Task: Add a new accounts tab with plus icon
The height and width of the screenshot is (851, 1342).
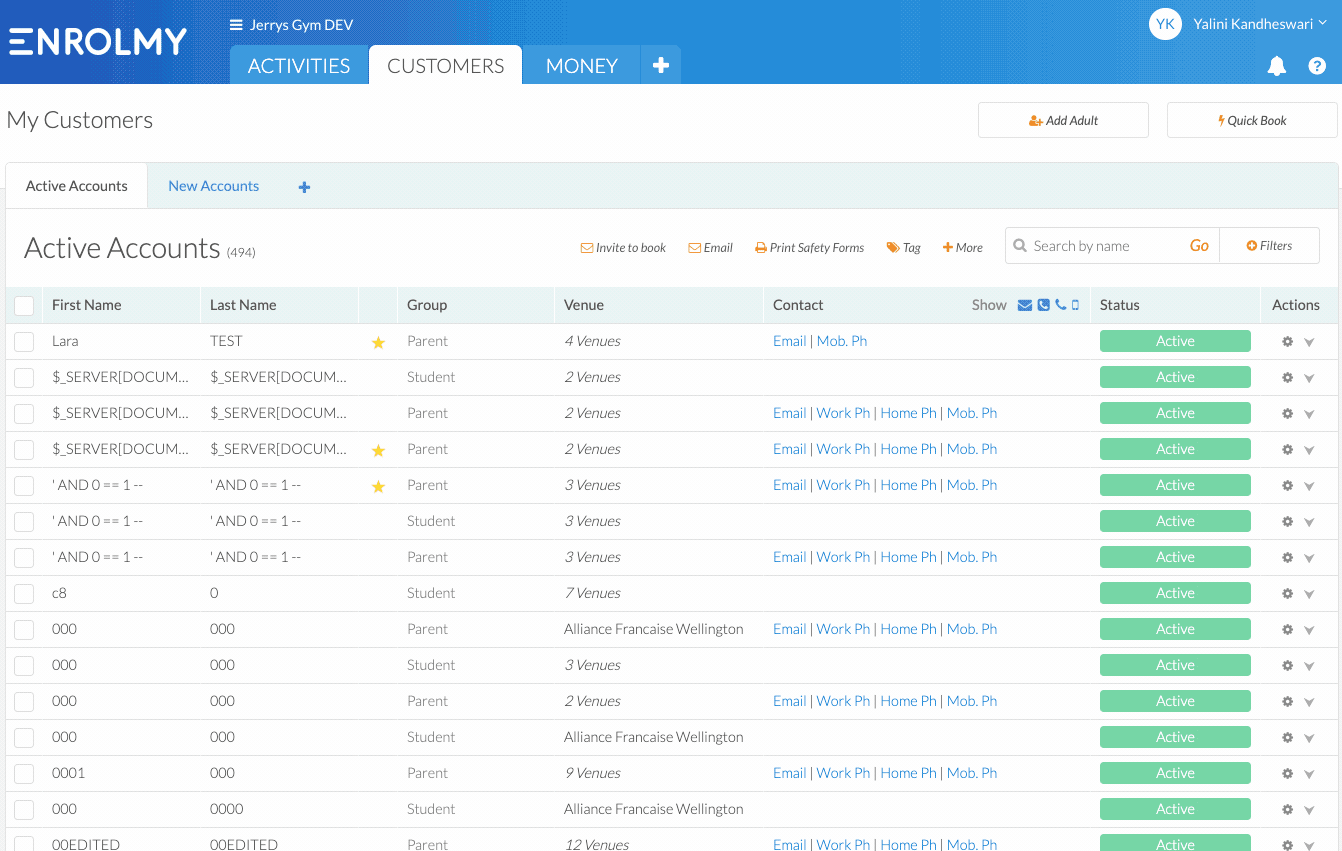Action: [305, 187]
